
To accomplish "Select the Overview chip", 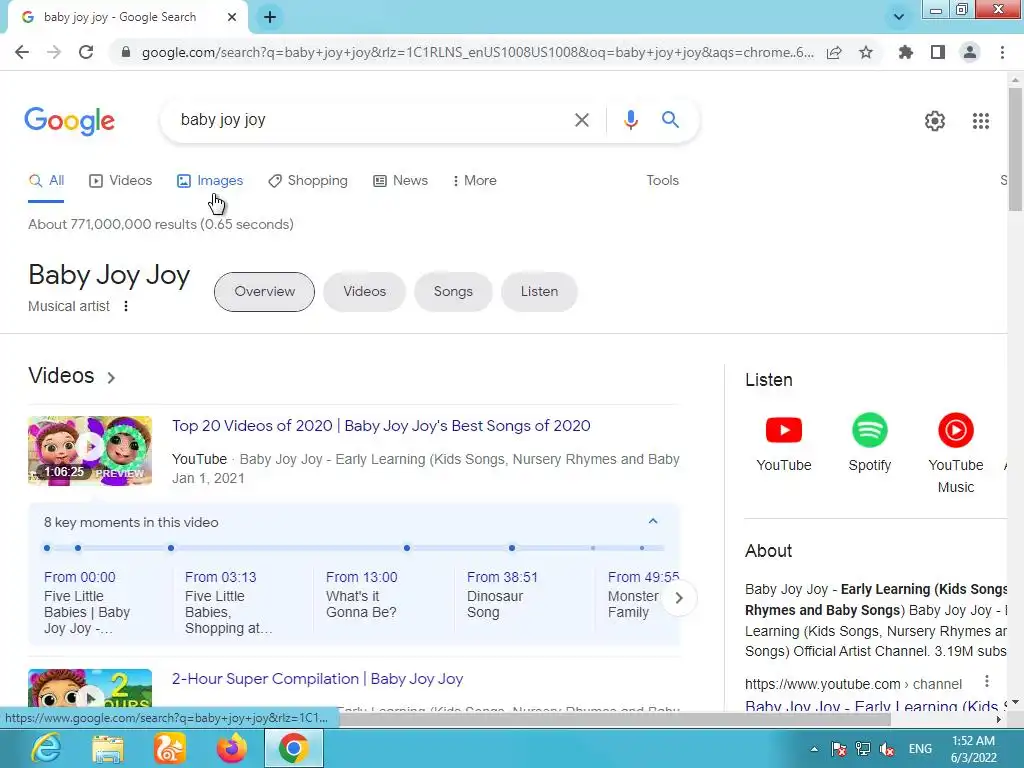I will (264, 292).
